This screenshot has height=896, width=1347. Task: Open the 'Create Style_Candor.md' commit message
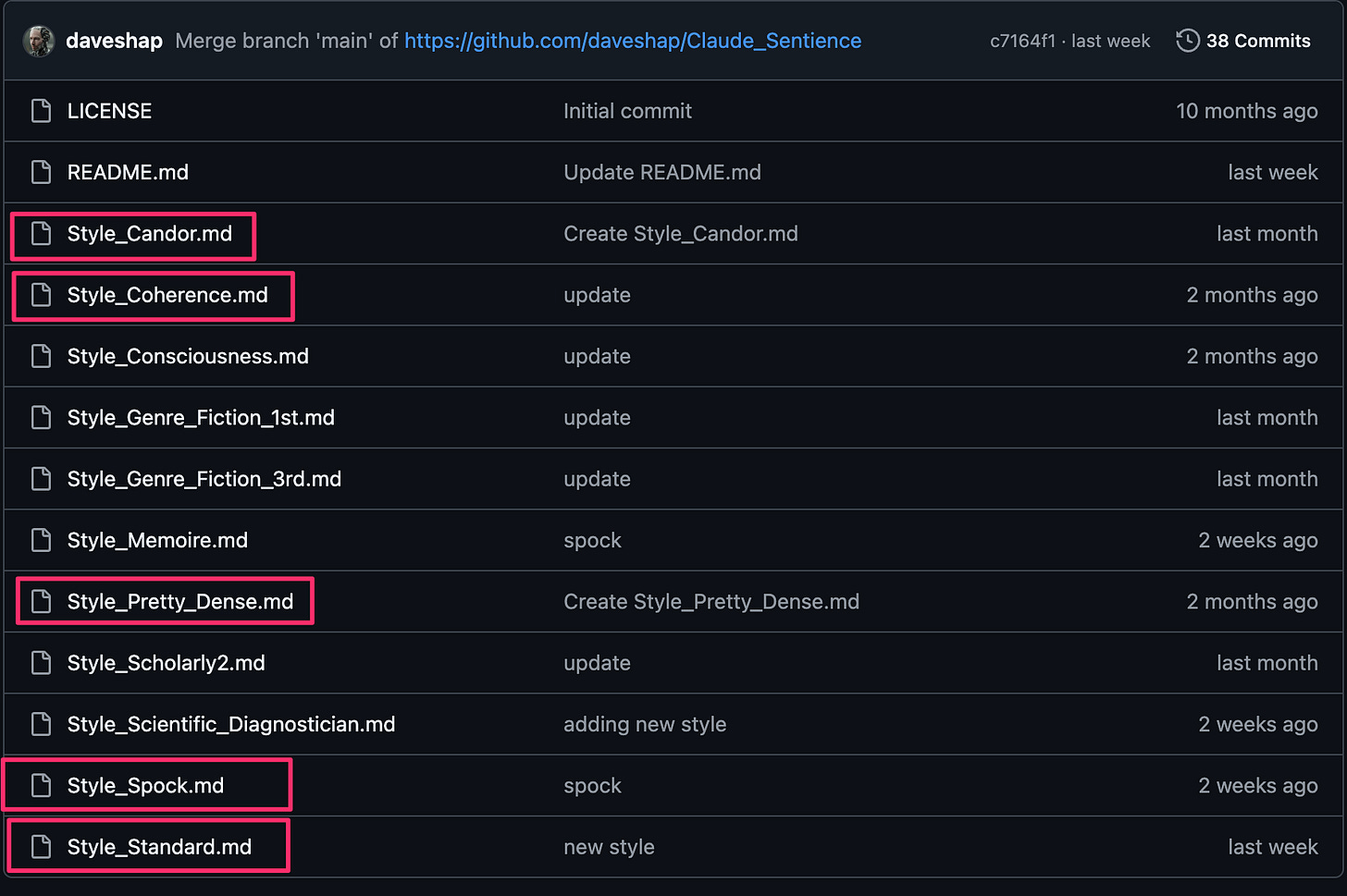pos(681,234)
